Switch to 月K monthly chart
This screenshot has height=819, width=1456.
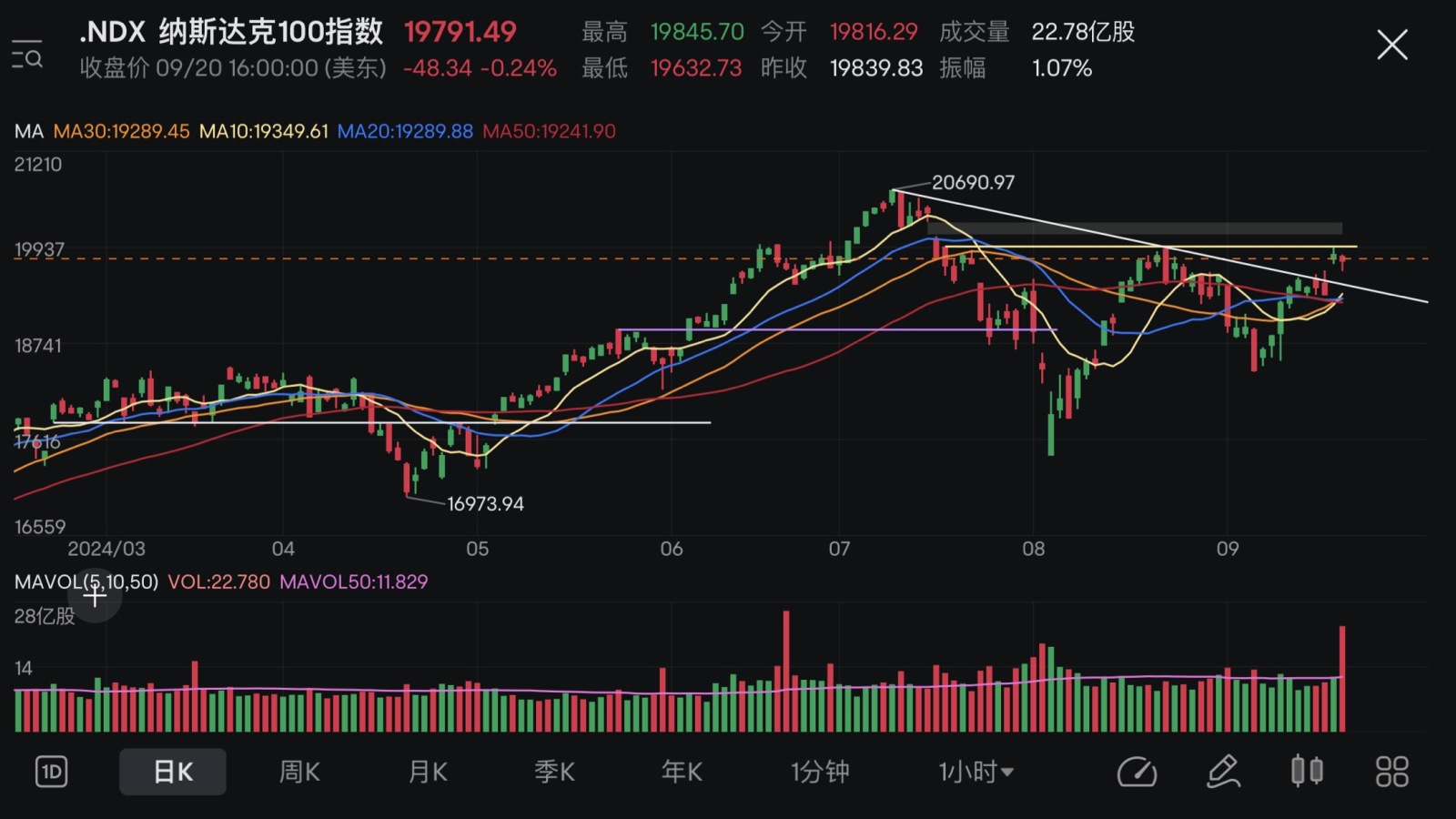(428, 773)
